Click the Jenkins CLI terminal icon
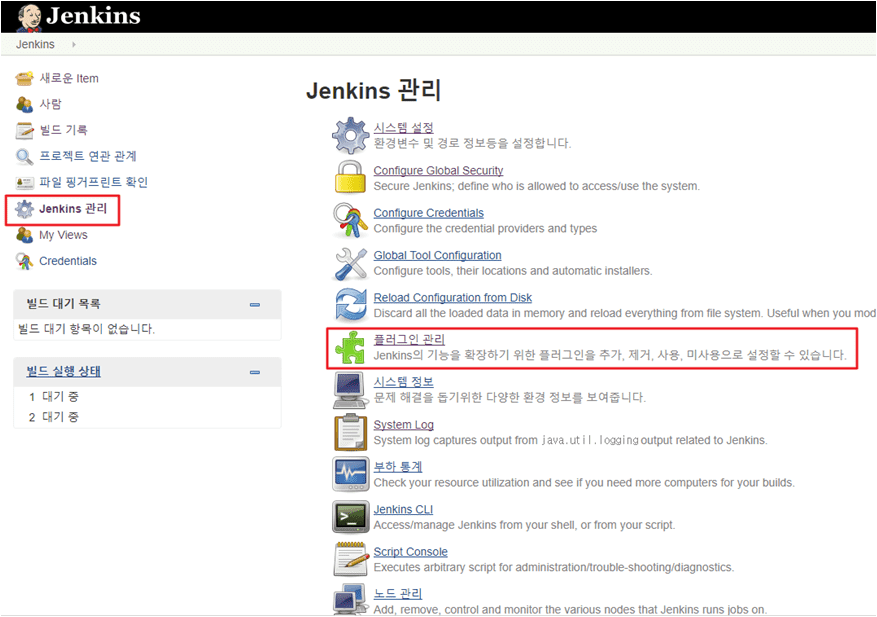Image resolution: width=877 pixels, height=617 pixels. [x=350, y=516]
